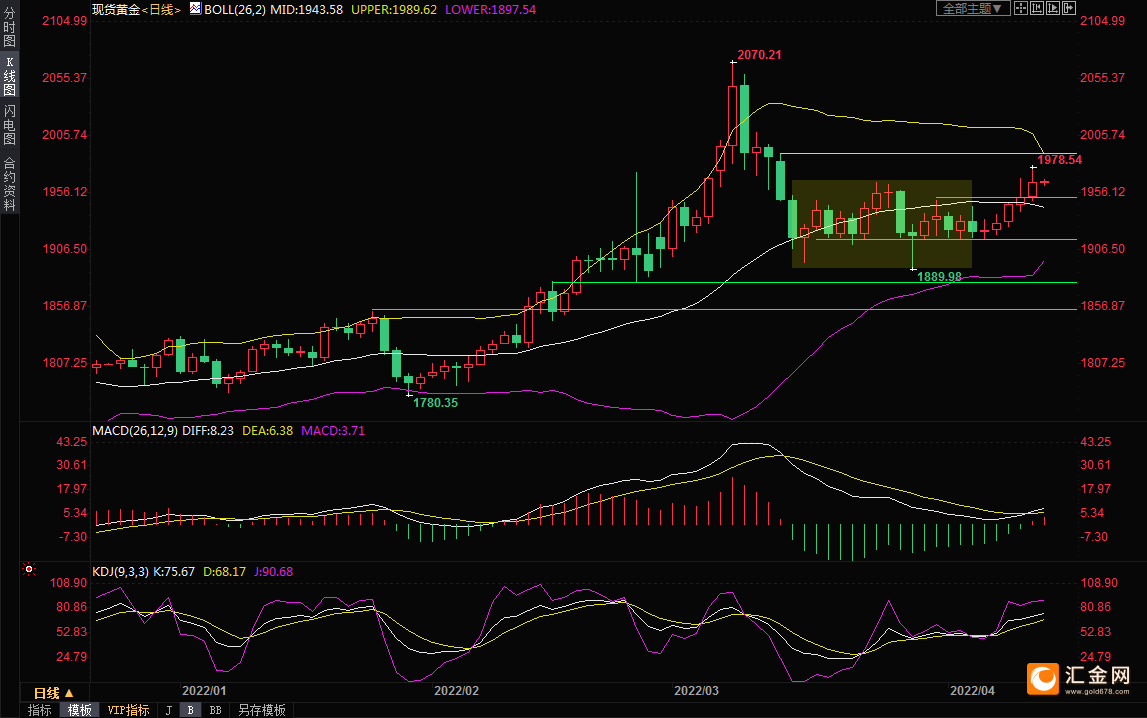Click the 2022/01 date label

204,691
